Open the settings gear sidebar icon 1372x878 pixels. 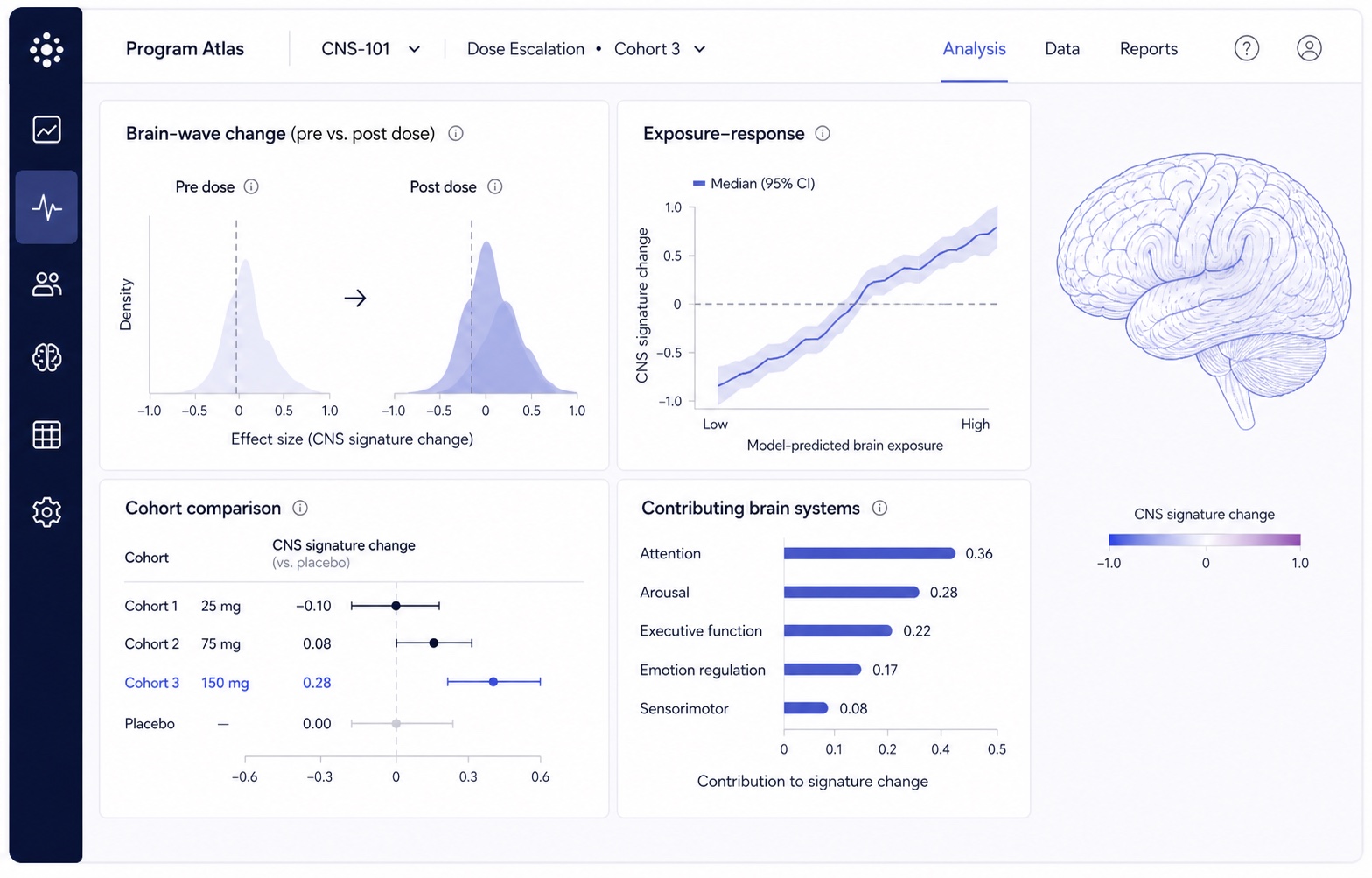[x=46, y=511]
